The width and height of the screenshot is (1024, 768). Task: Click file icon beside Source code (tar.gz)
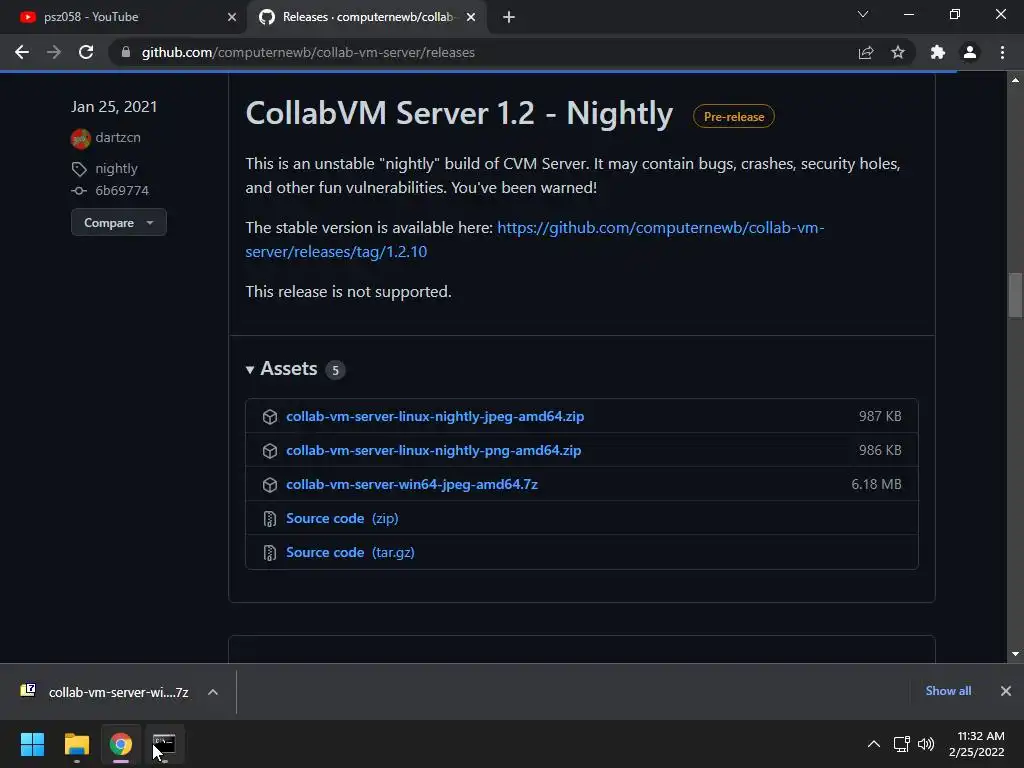point(270,553)
